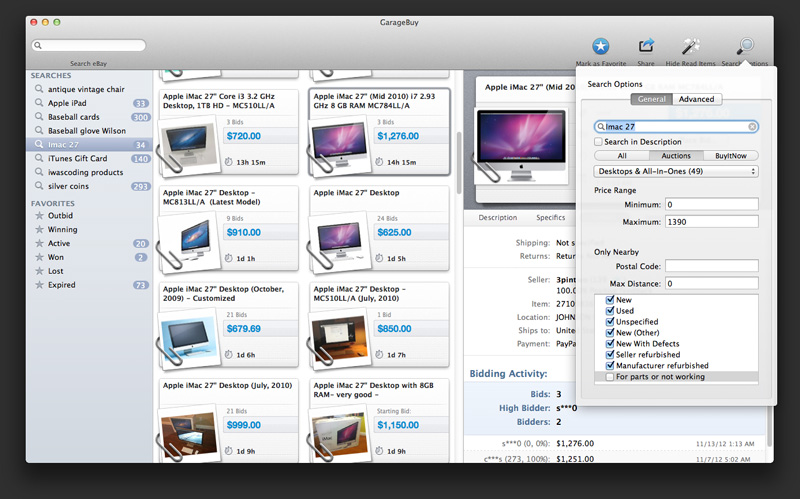Click search icon beside silver coins
Screen dimensions: 800x499
[39, 186]
